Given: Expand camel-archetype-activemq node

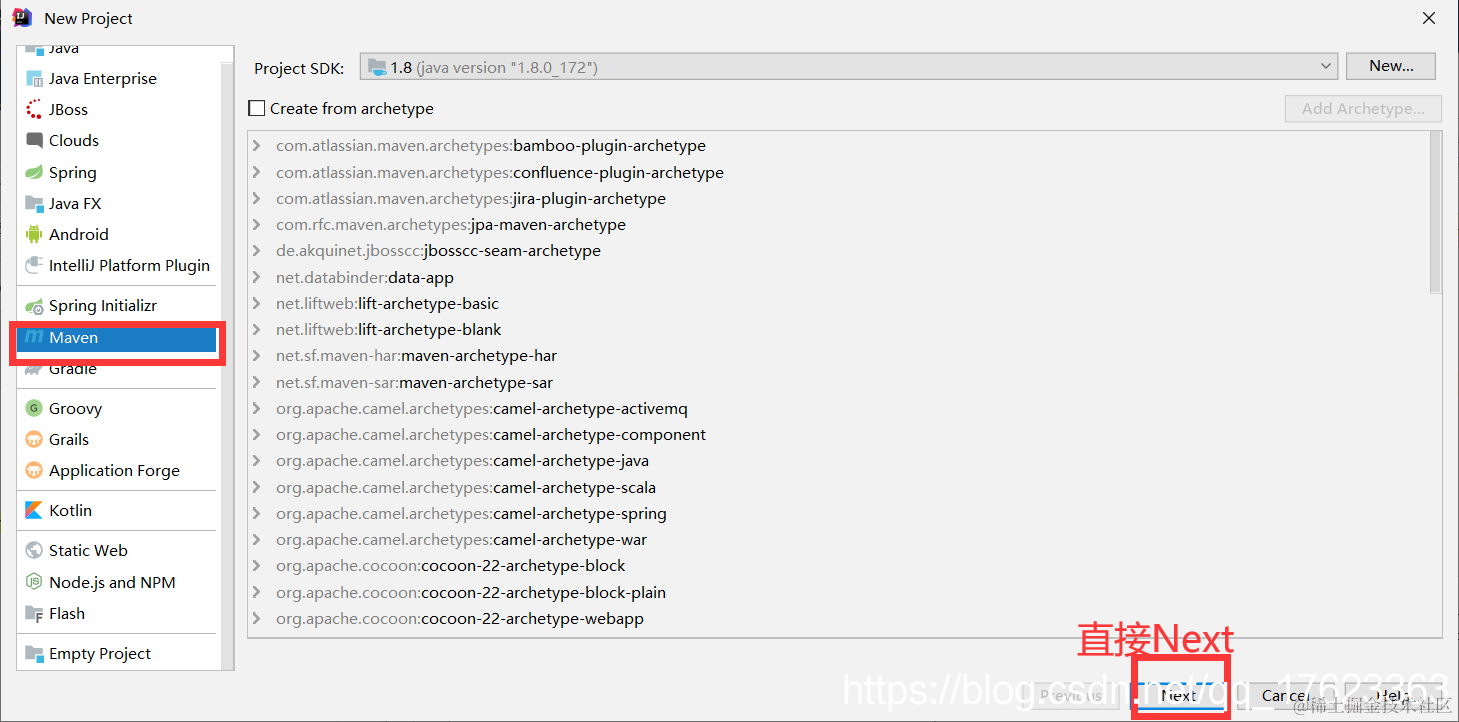Looking at the screenshot, I should tap(258, 409).
